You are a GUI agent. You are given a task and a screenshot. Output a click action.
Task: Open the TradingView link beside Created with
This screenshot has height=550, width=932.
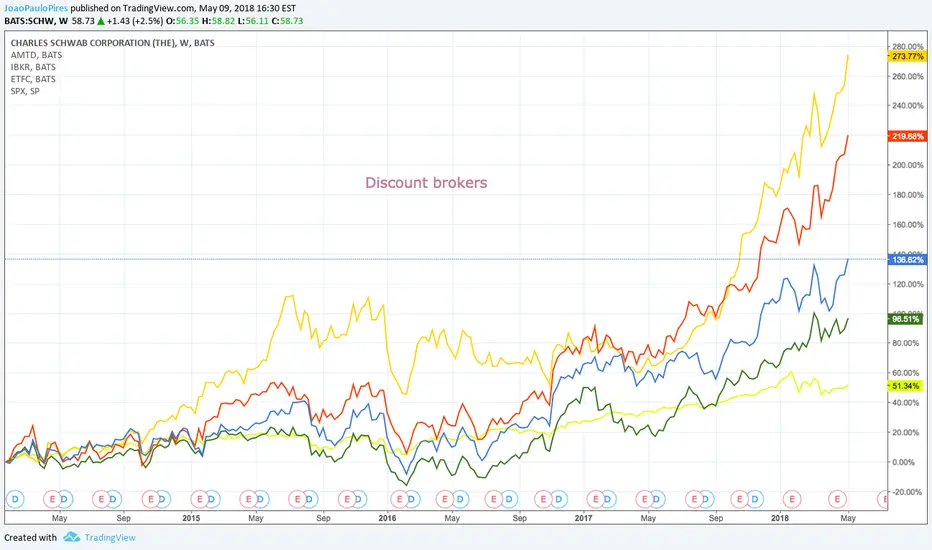110,538
